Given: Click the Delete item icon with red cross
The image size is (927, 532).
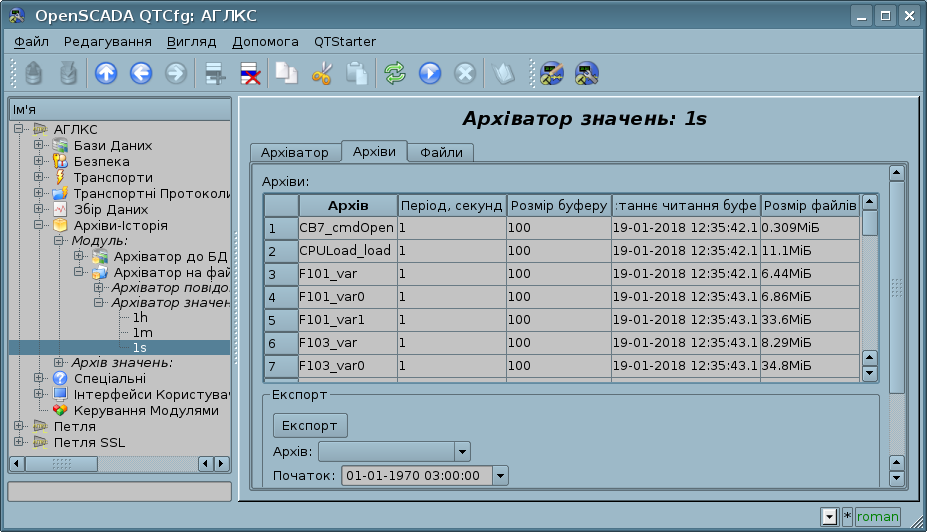Looking at the screenshot, I should tap(248, 73).
